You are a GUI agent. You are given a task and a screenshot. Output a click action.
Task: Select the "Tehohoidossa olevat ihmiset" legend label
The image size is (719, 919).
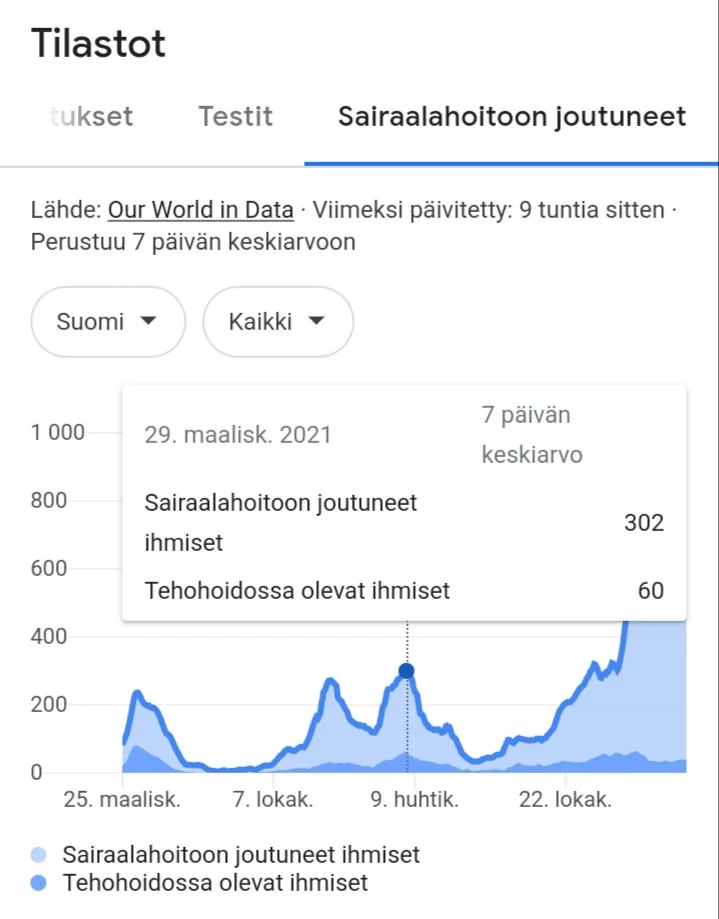[x=215, y=883]
